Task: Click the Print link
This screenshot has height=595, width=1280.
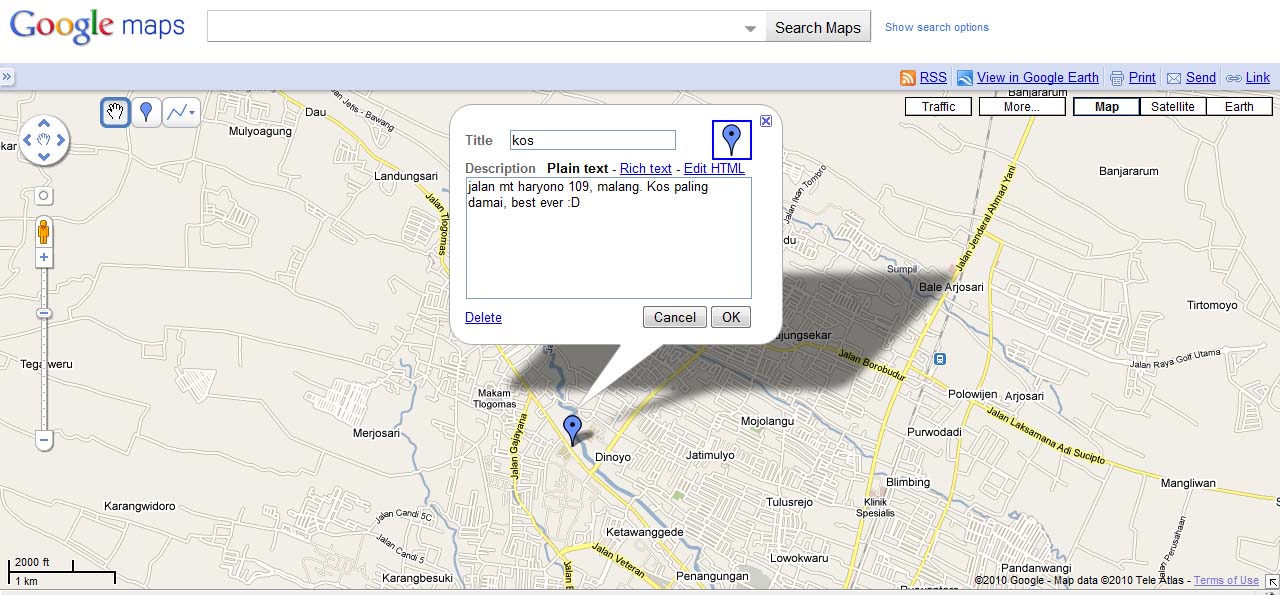Action: pyautogui.click(x=1142, y=77)
